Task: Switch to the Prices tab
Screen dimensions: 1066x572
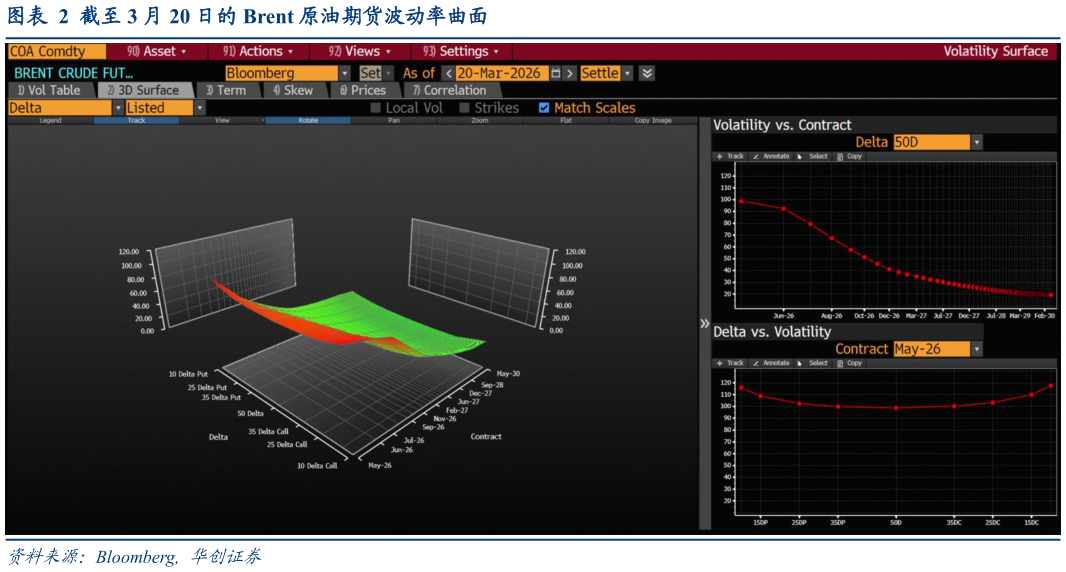Action: 364,90
